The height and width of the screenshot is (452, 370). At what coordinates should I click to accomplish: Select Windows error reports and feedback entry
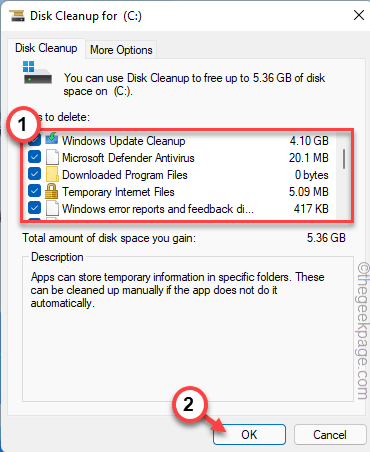[158, 209]
